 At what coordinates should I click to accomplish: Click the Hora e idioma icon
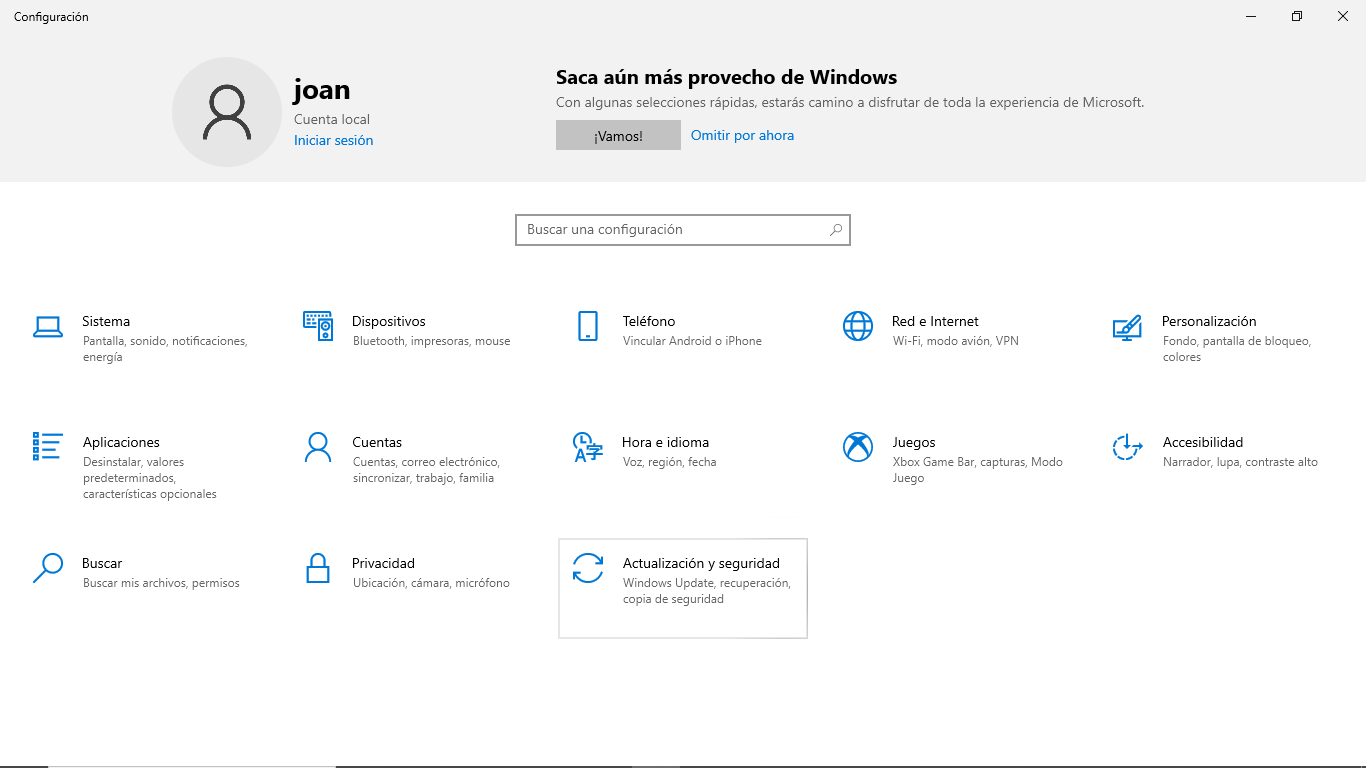[588, 447]
